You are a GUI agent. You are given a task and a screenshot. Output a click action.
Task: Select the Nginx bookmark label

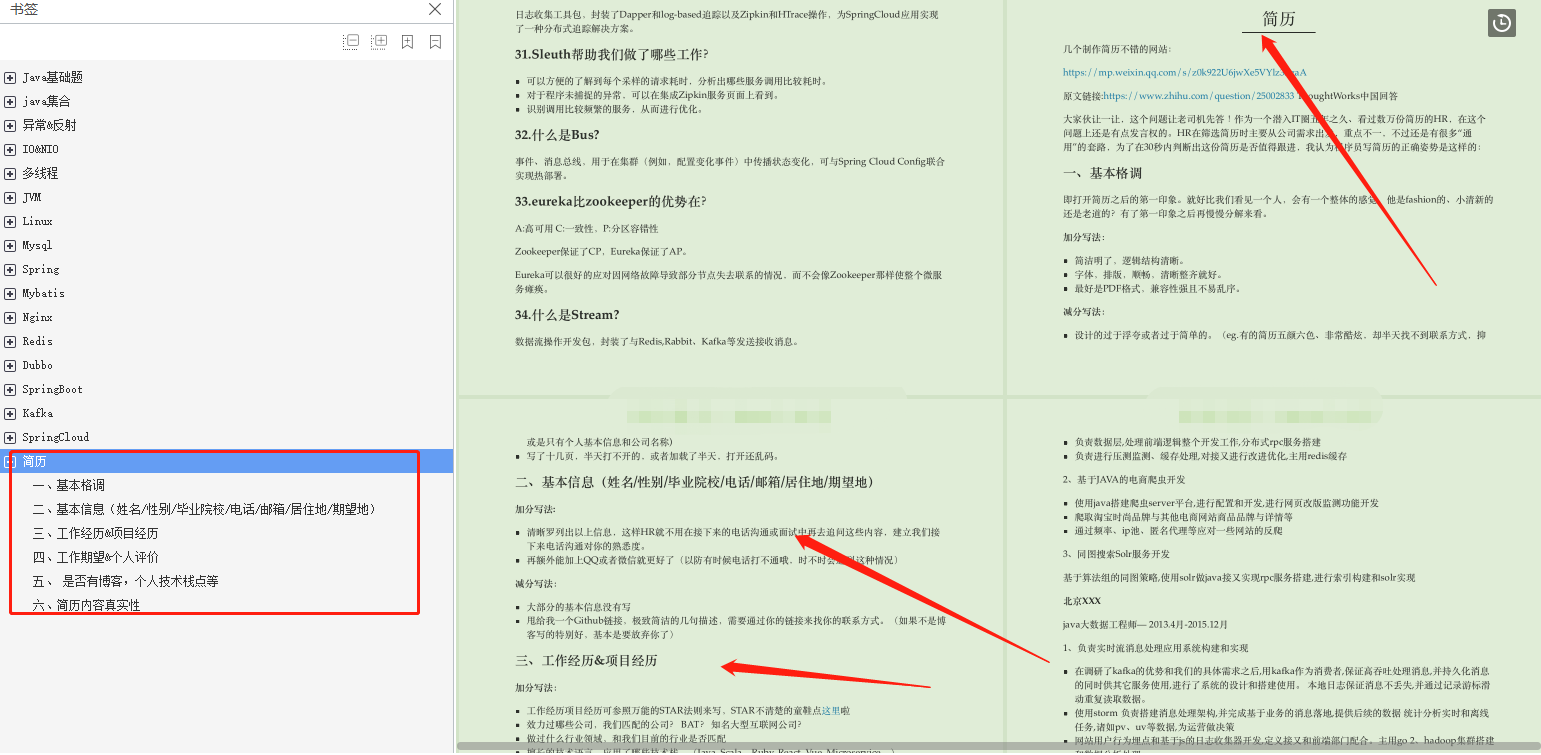(x=40, y=317)
